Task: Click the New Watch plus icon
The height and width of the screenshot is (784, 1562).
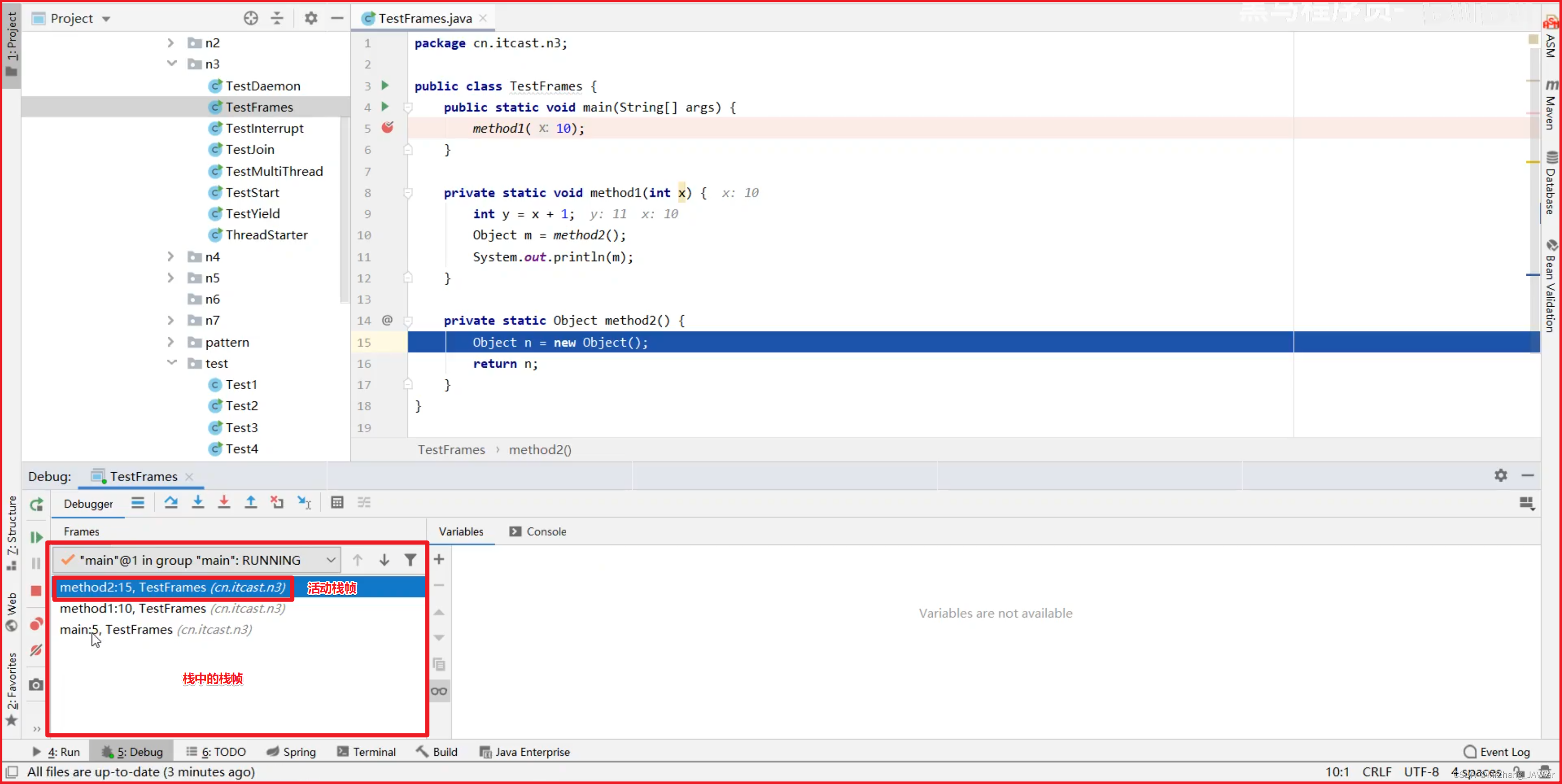Action: pyautogui.click(x=439, y=559)
